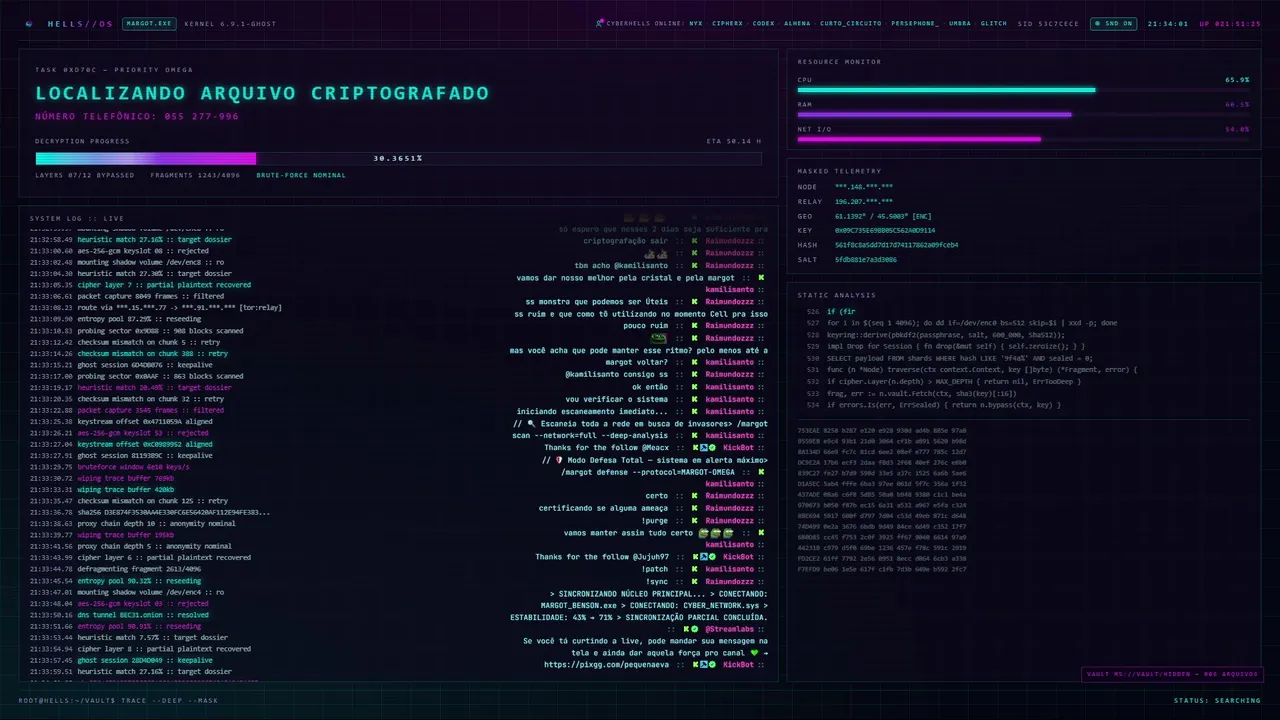Screen dimensions: 1280x720
Task: Click the green heart emoji after 'pro canal'
Action: [755, 653]
